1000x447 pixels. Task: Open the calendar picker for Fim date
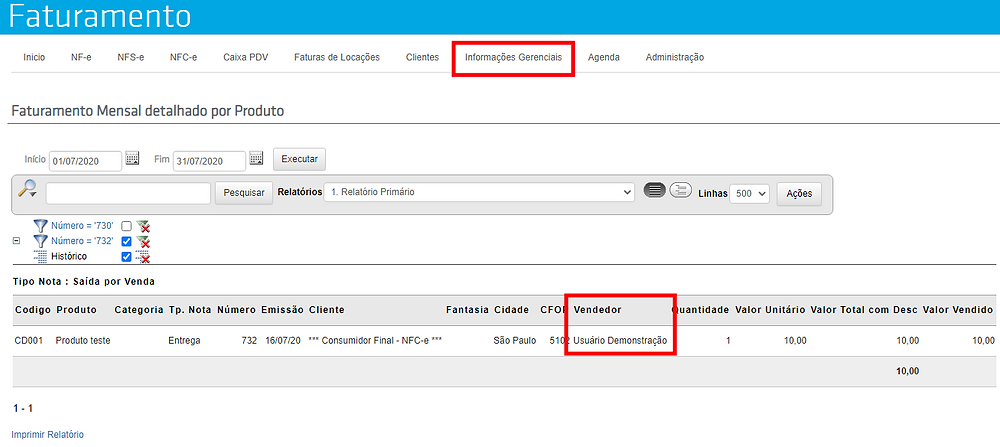pyautogui.click(x=256, y=159)
